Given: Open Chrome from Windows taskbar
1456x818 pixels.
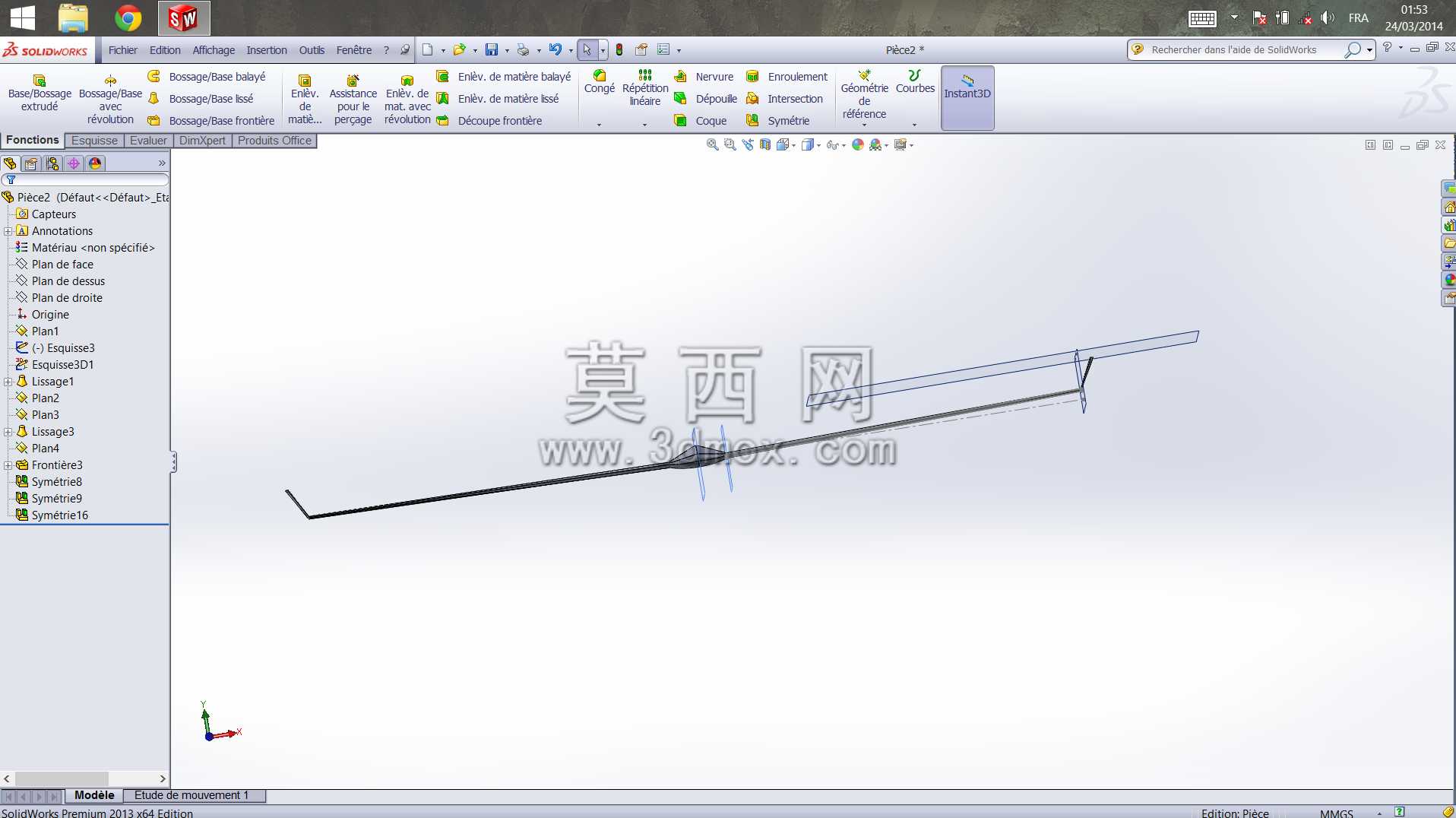Looking at the screenshot, I should pyautogui.click(x=128, y=17).
